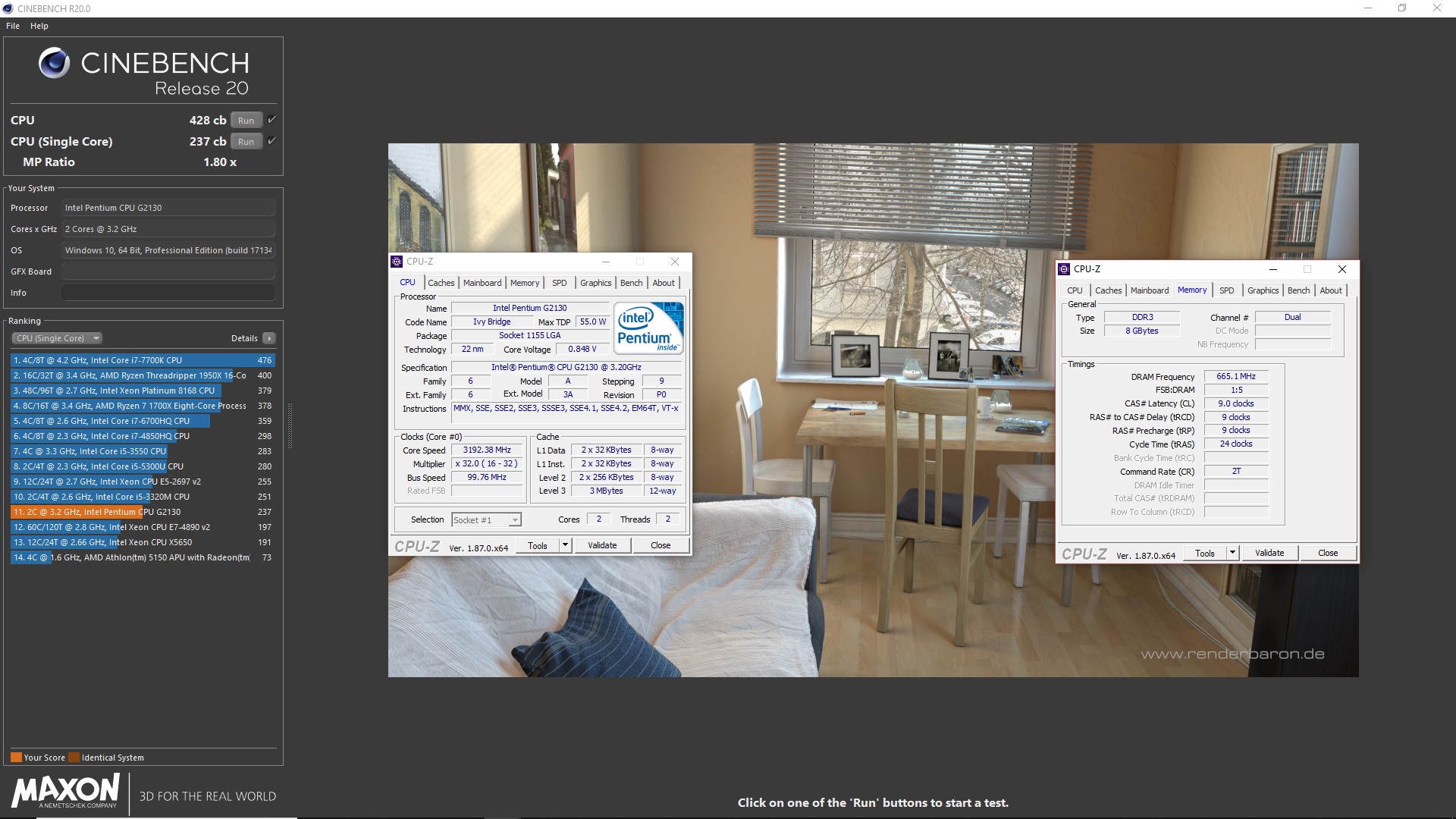1456x819 pixels.
Task: Click the Your Score orange legend square
Action: point(16,758)
